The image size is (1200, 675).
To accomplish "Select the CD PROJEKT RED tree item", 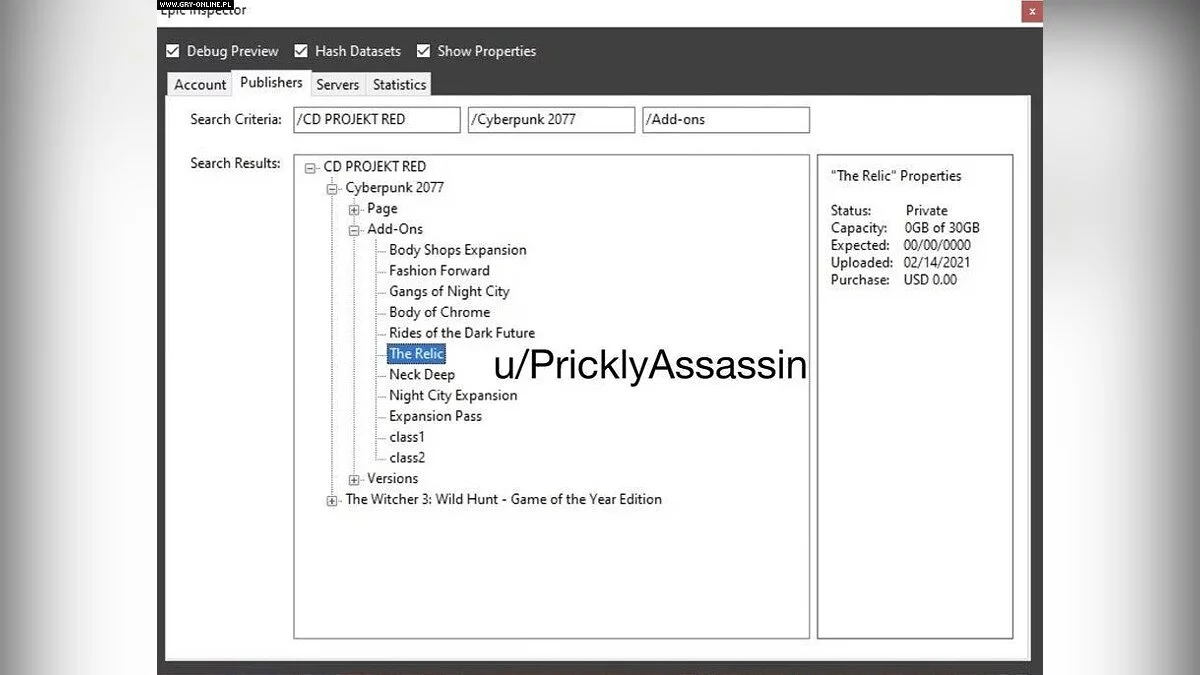I will 374,167.
